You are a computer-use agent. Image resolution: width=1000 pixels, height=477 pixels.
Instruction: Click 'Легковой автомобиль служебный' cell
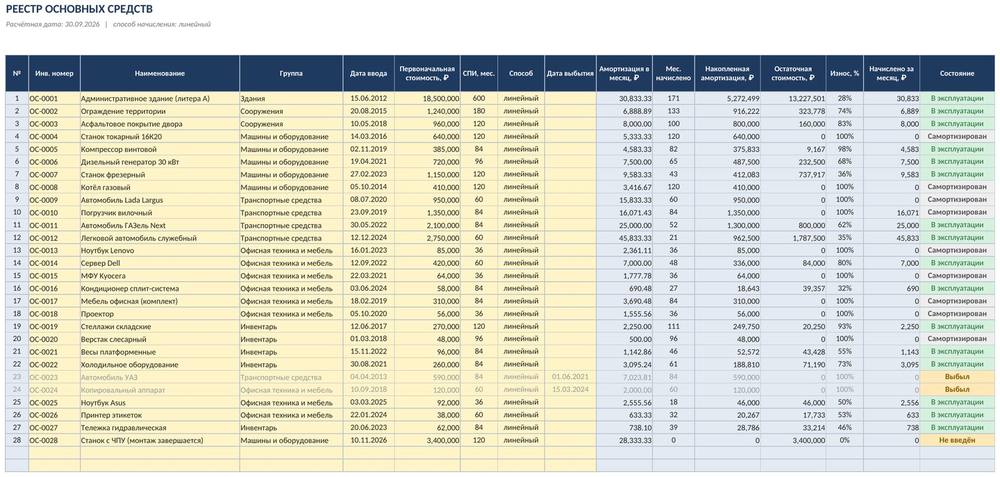(159, 238)
